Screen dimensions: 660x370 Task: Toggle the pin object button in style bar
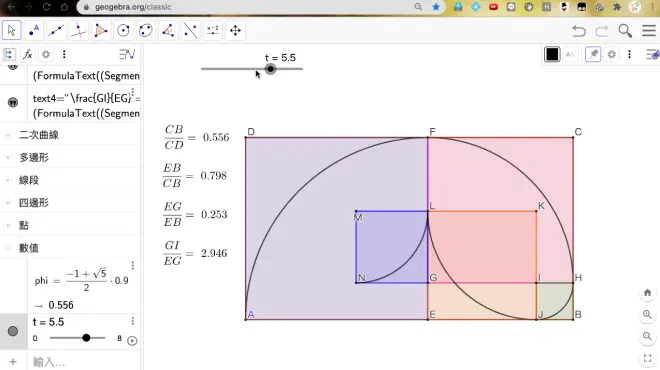(593, 54)
